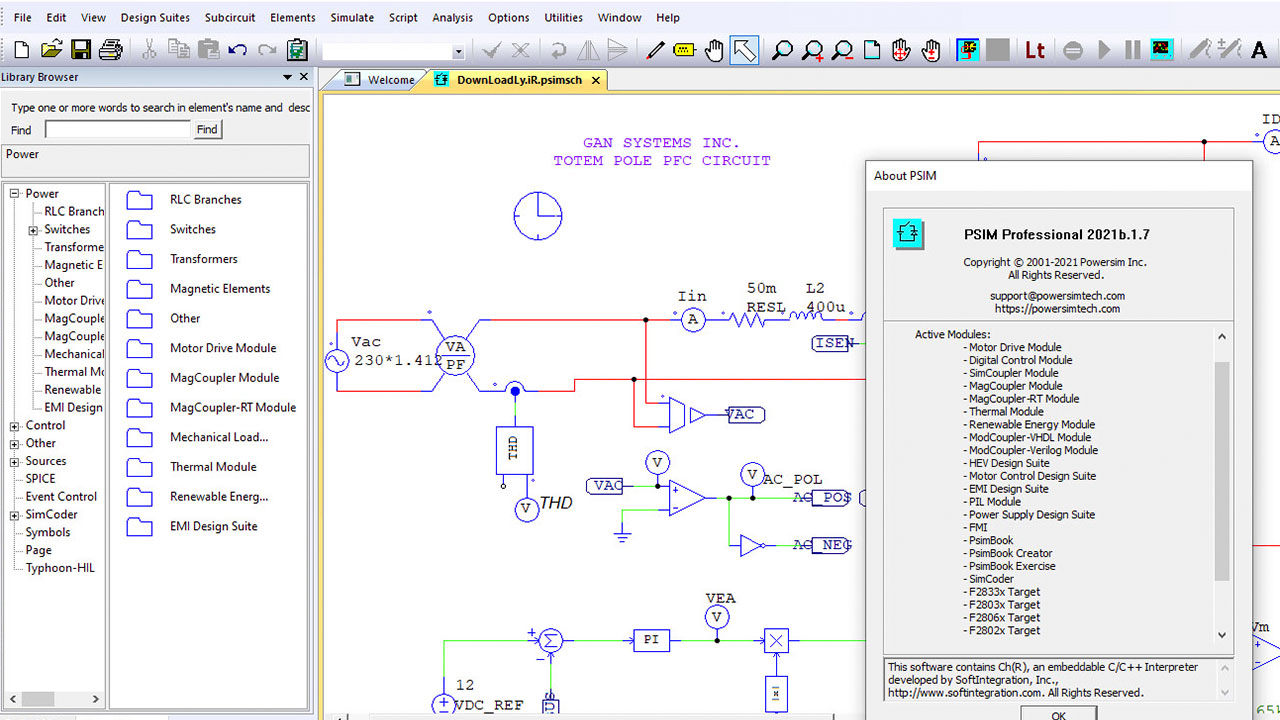The image size is (1280, 720).
Task: Open the LTspice 'Lt' toolbar icon
Action: click(x=1035, y=50)
